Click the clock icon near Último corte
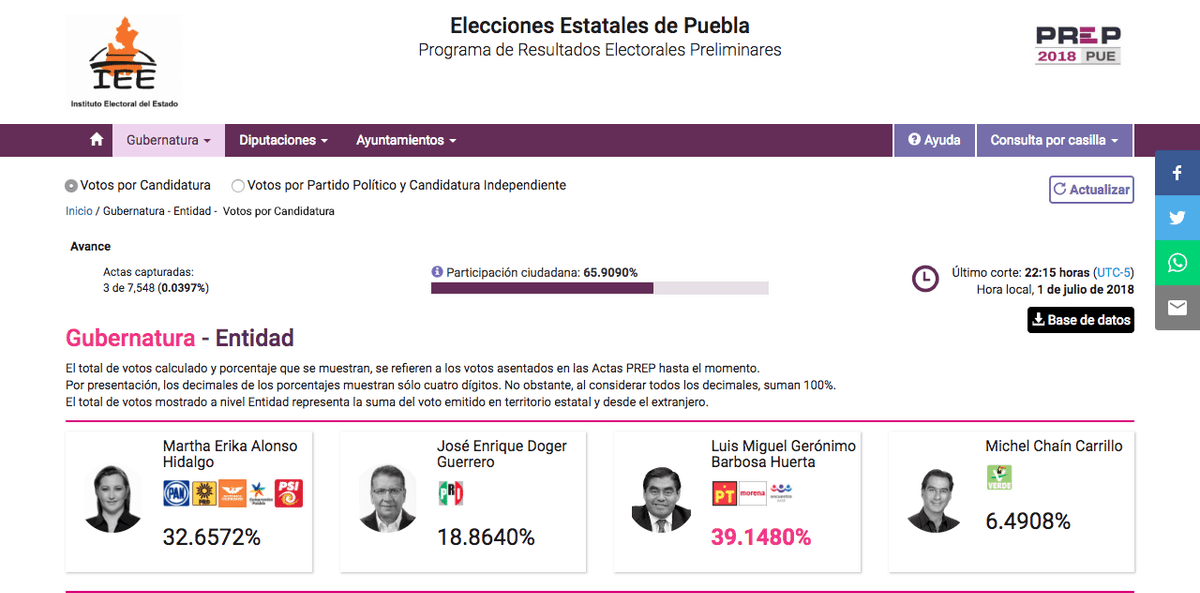The width and height of the screenshot is (1200, 593). tap(925, 279)
